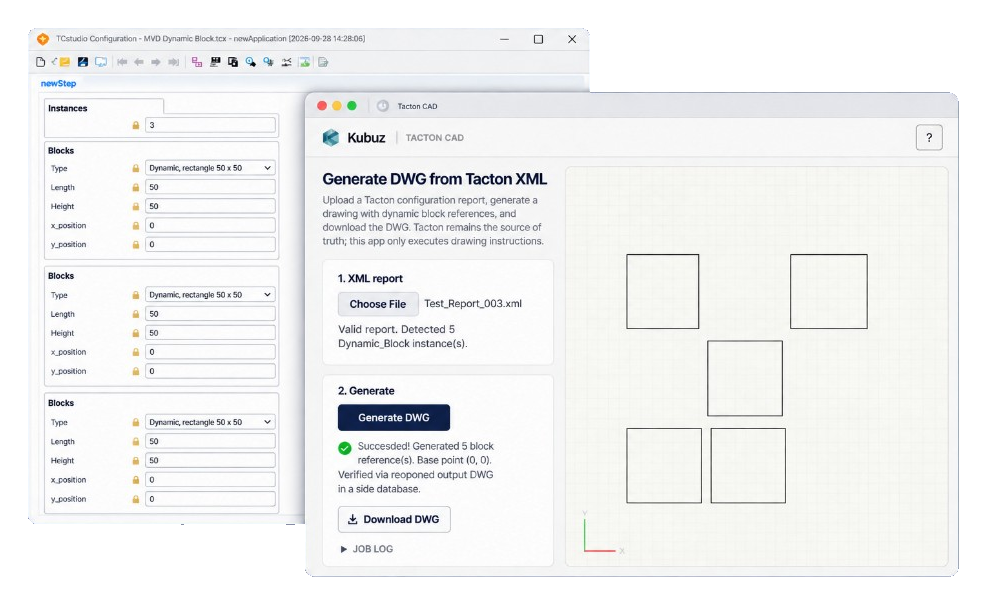This screenshot has width=987, height=605.
Task: Click the Download DWG button
Action: 394,519
